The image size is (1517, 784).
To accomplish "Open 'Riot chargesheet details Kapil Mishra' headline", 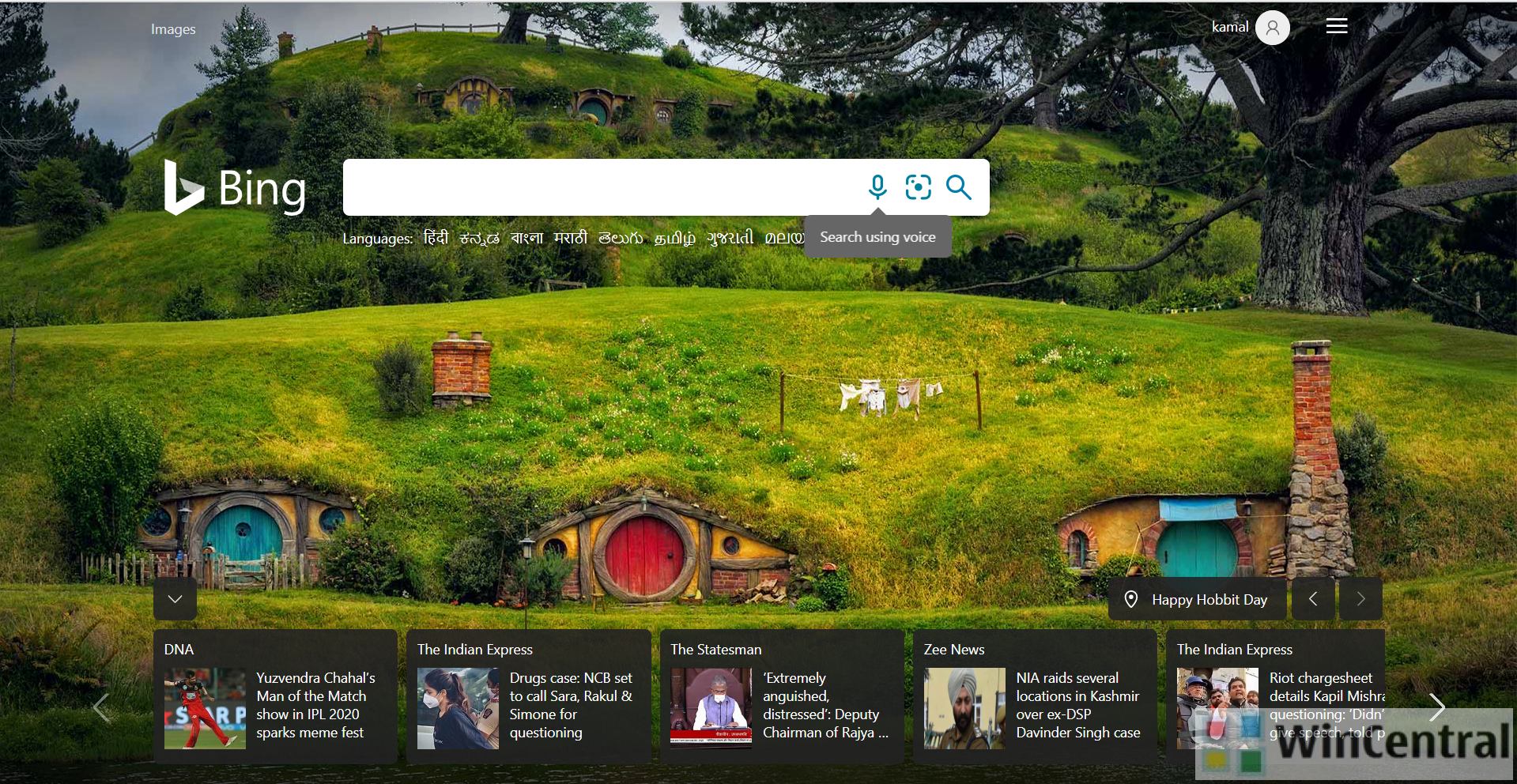I will (x=1327, y=705).
